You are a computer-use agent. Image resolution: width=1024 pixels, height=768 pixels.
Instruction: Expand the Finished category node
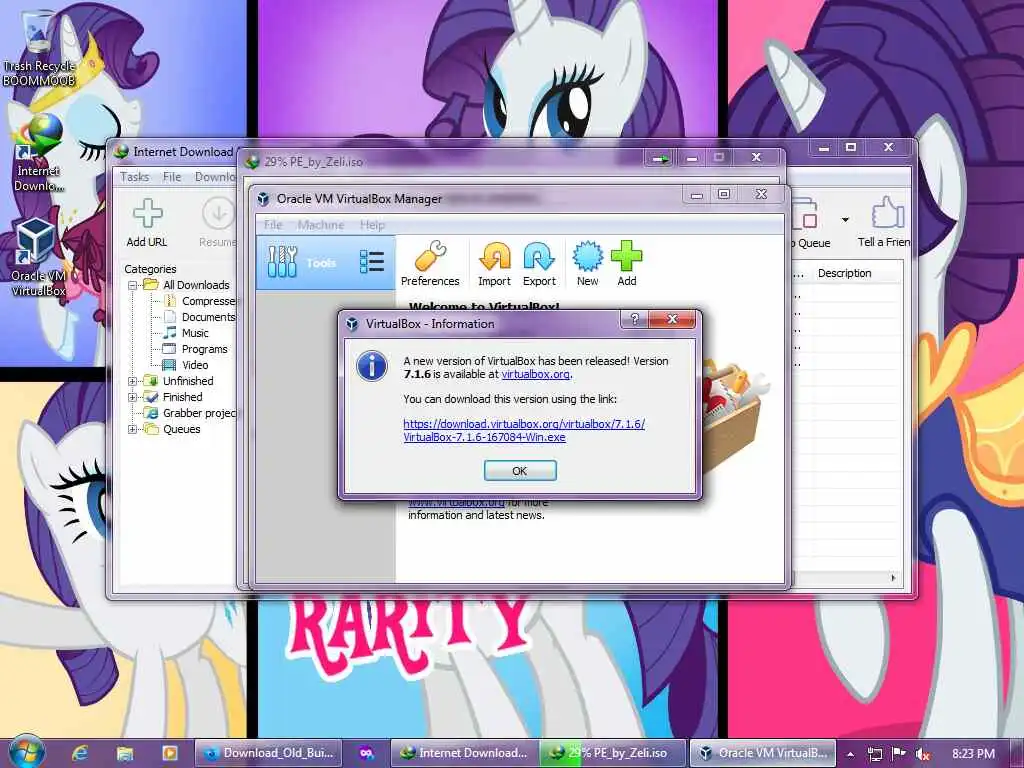pyautogui.click(x=133, y=397)
